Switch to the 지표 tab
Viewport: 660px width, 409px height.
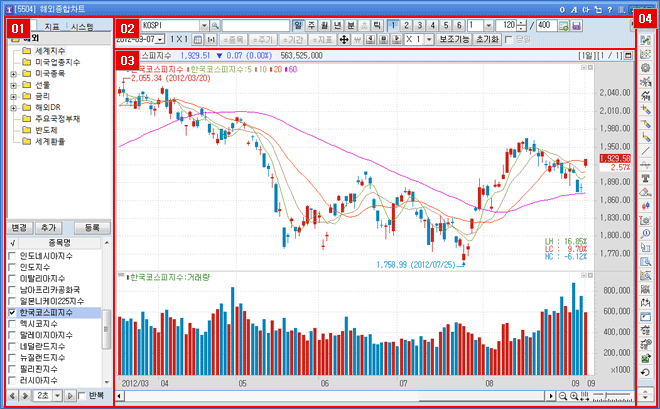click(x=51, y=25)
